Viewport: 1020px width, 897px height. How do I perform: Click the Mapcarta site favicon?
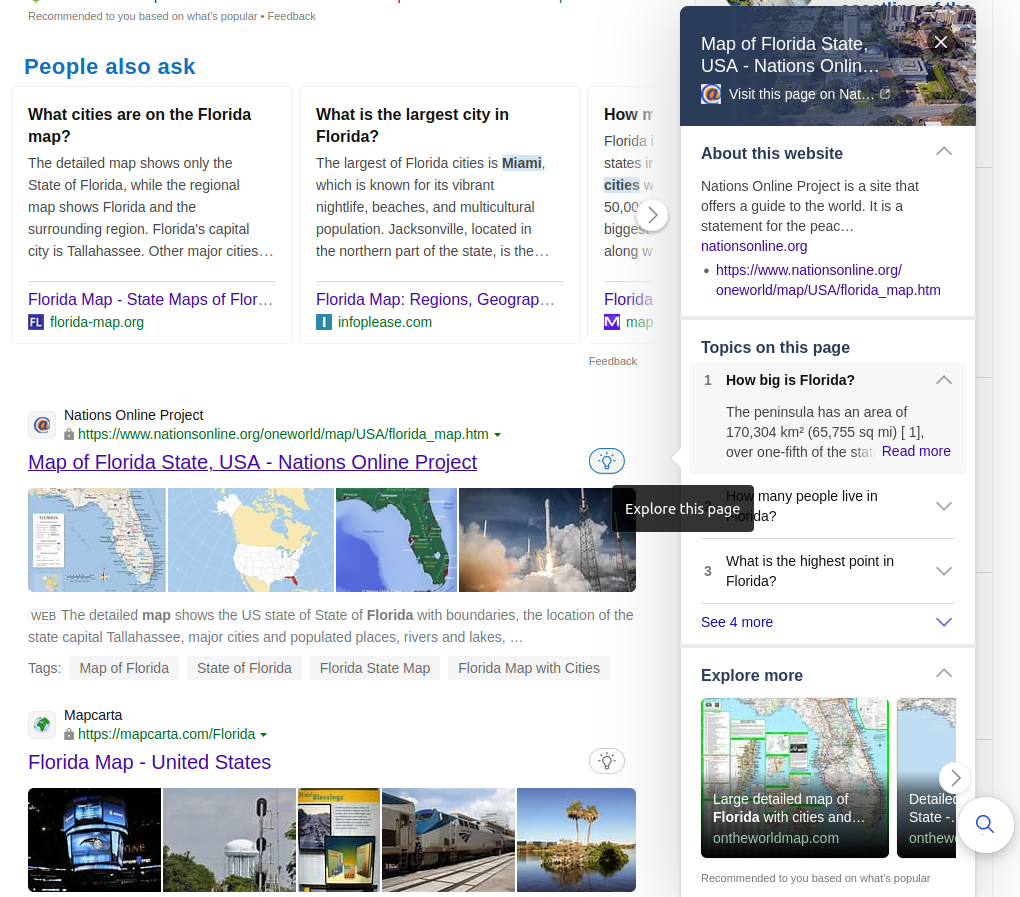tap(41, 724)
